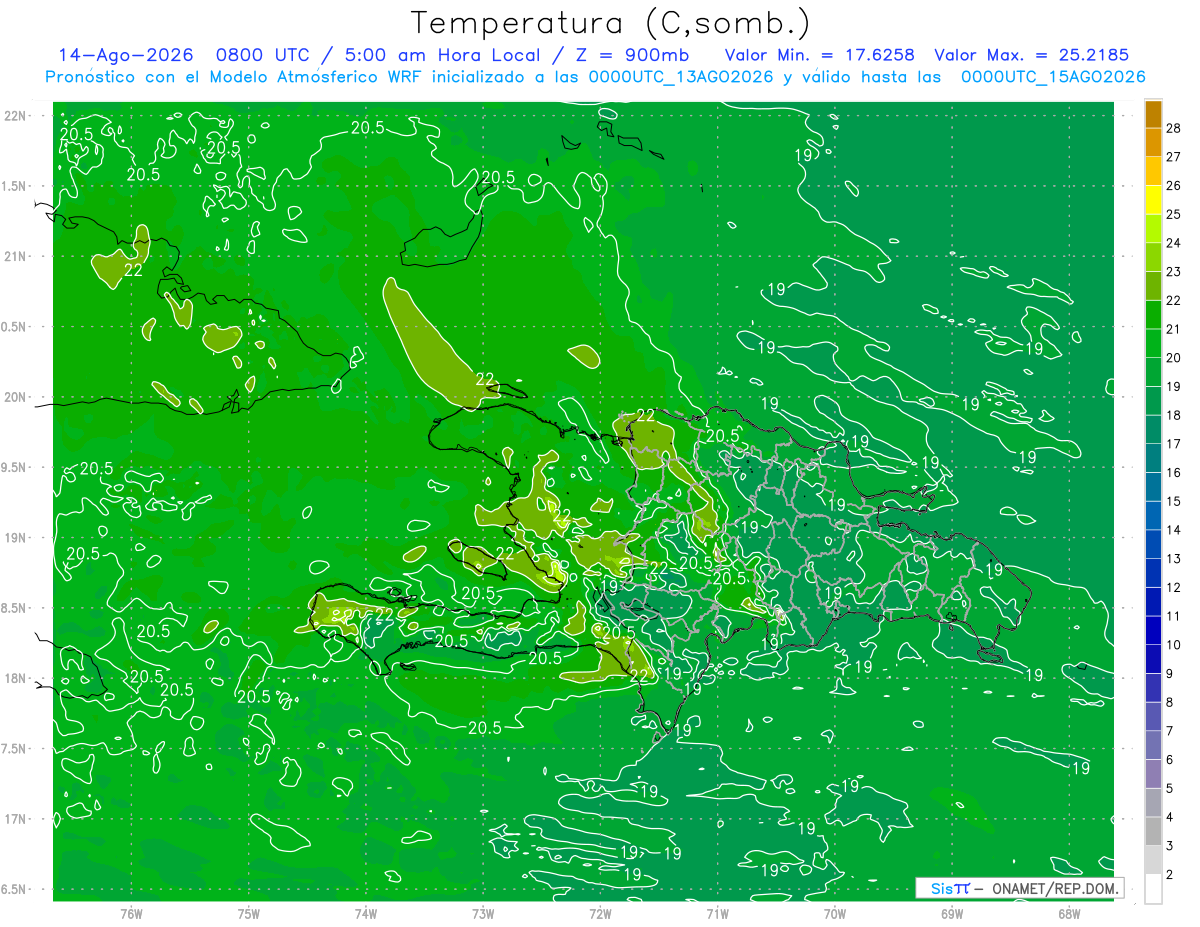Click the legend value '9'
The image size is (1200, 927).
1171,674
